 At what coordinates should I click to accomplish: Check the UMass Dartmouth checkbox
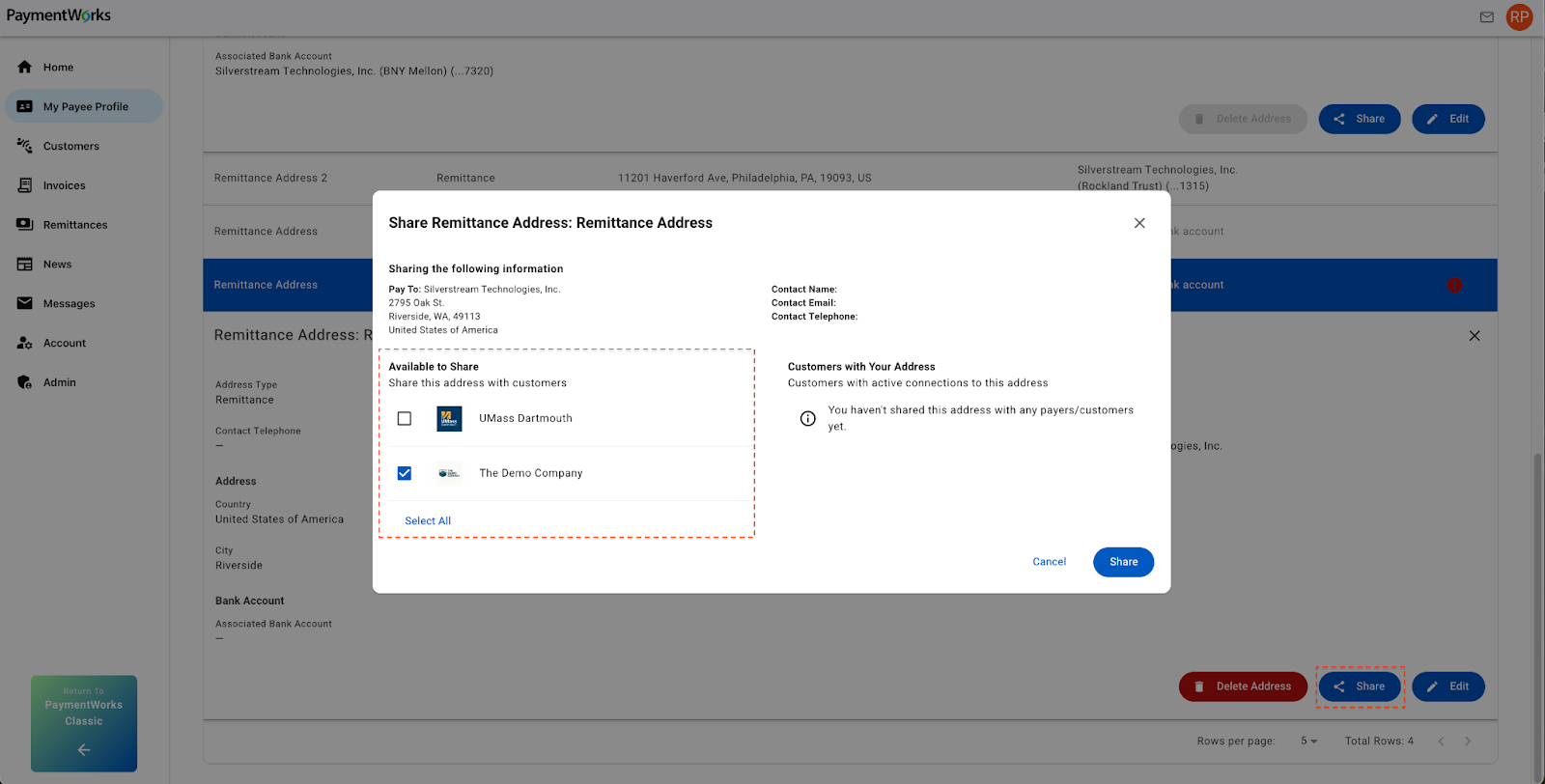(x=405, y=419)
